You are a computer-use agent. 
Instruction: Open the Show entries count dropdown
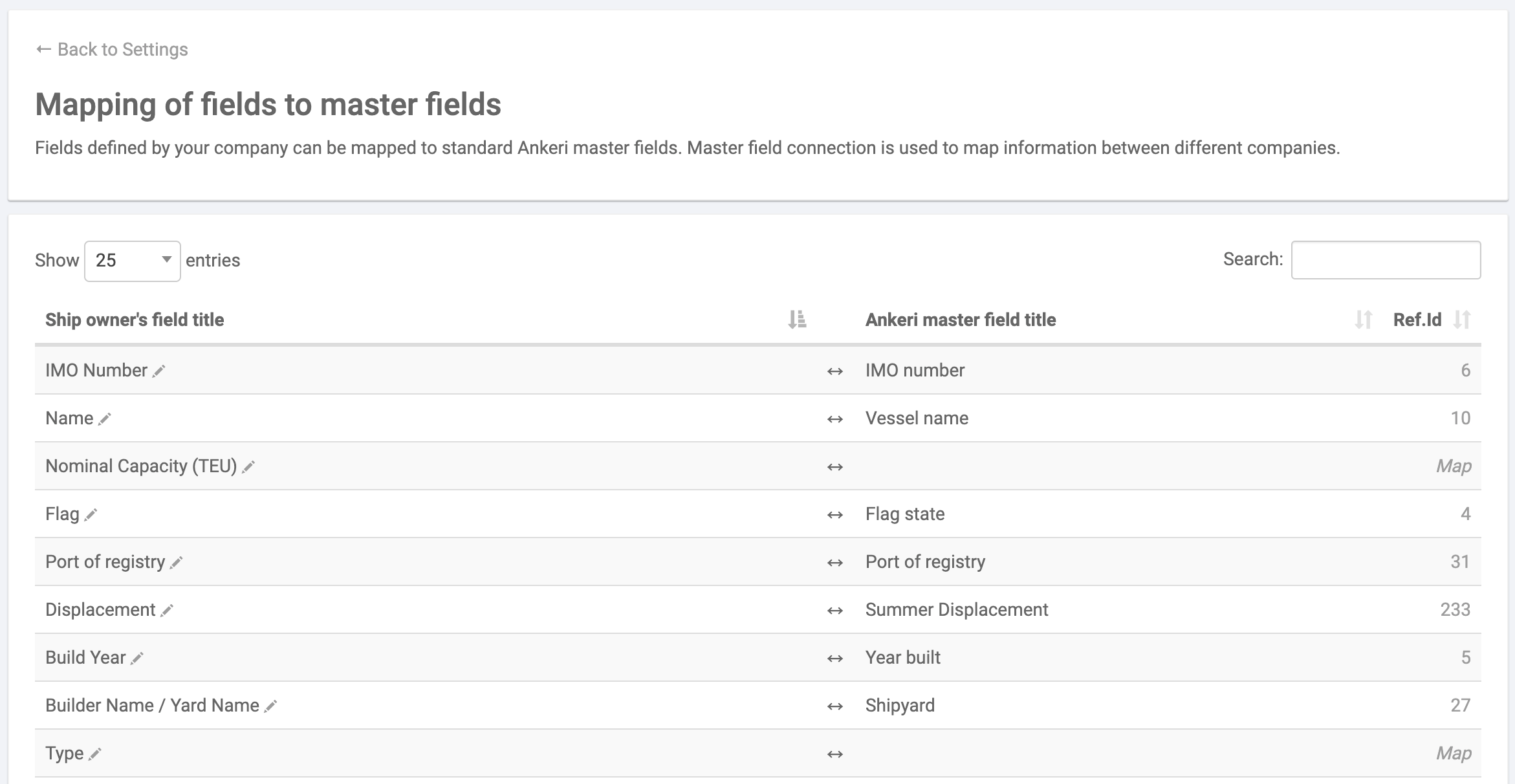(133, 261)
